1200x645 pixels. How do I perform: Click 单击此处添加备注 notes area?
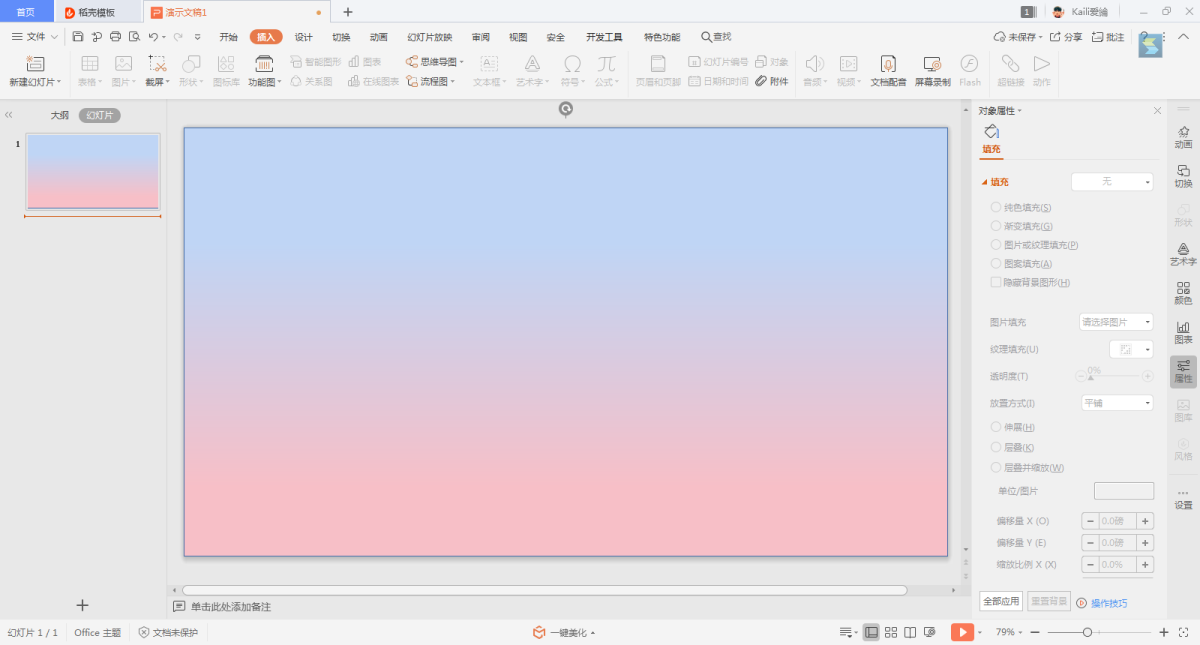click(231, 607)
